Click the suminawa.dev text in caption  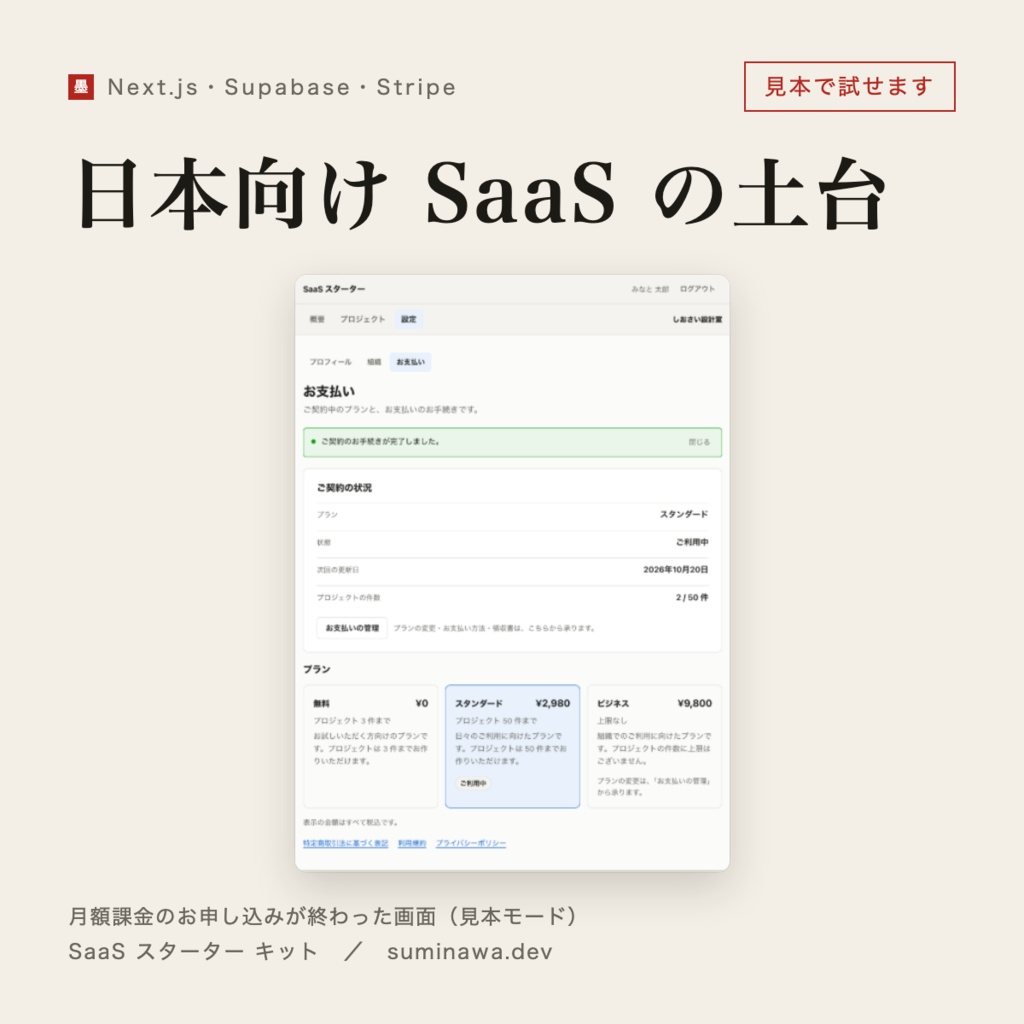[470, 952]
